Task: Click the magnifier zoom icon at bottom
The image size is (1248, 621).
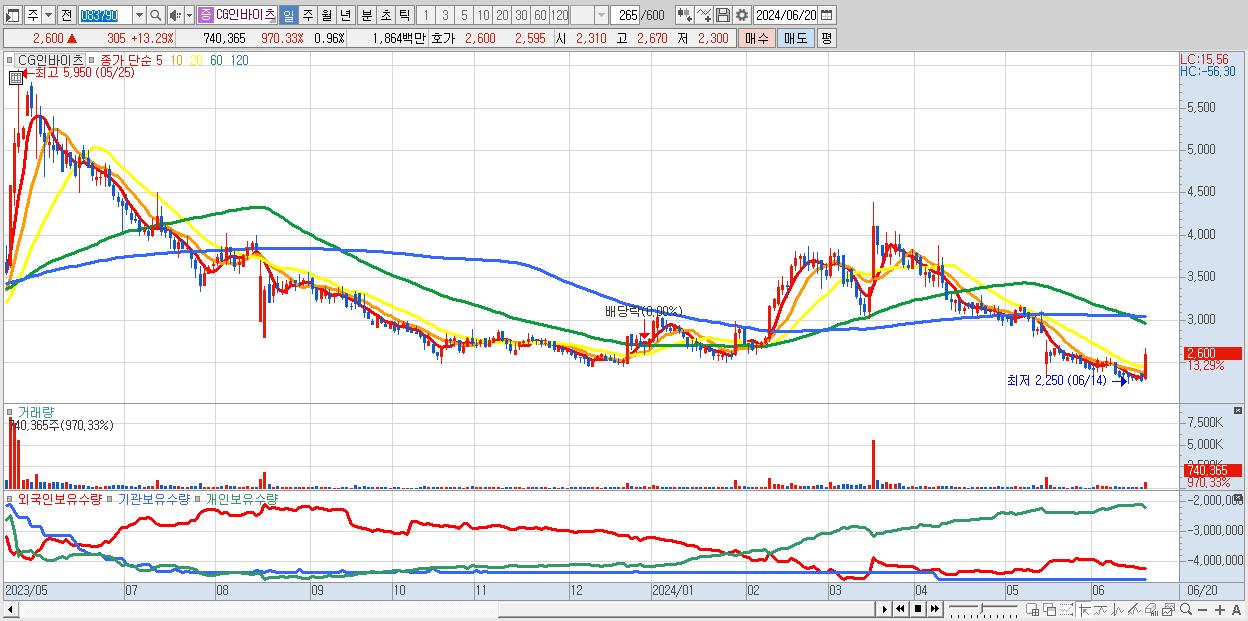Action: (x=1186, y=609)
